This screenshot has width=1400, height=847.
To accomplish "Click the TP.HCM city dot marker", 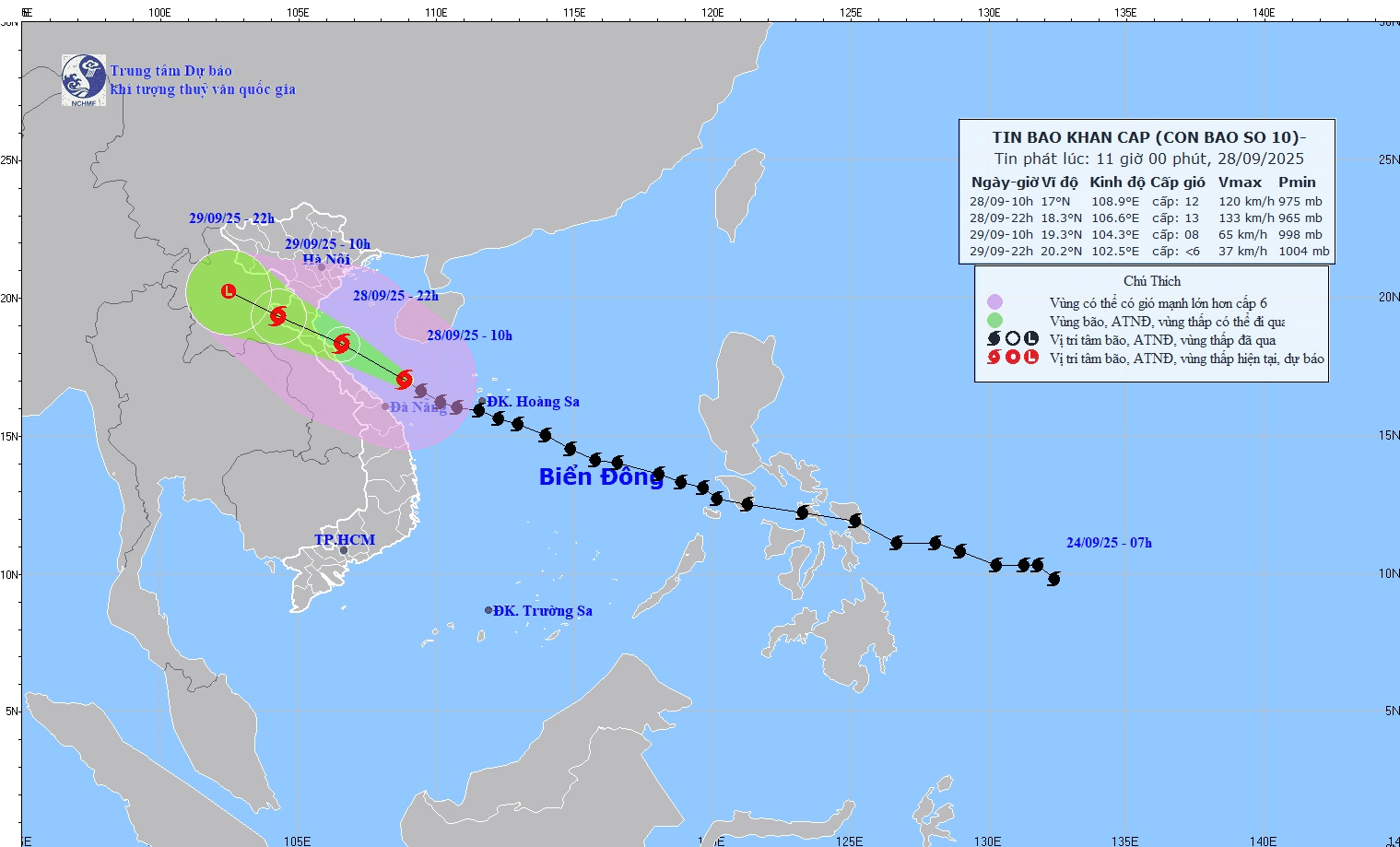I will pos(344,550).
